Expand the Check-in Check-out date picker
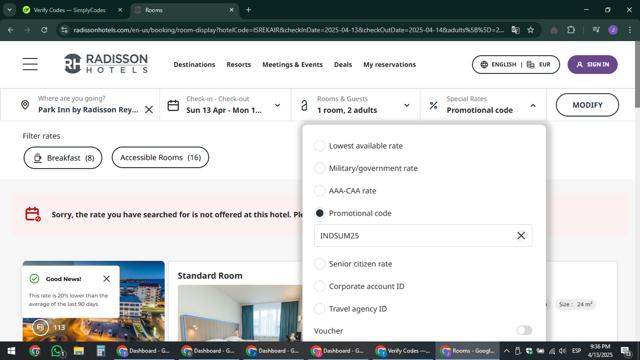 pyautogui.click(x=278, y=105)
